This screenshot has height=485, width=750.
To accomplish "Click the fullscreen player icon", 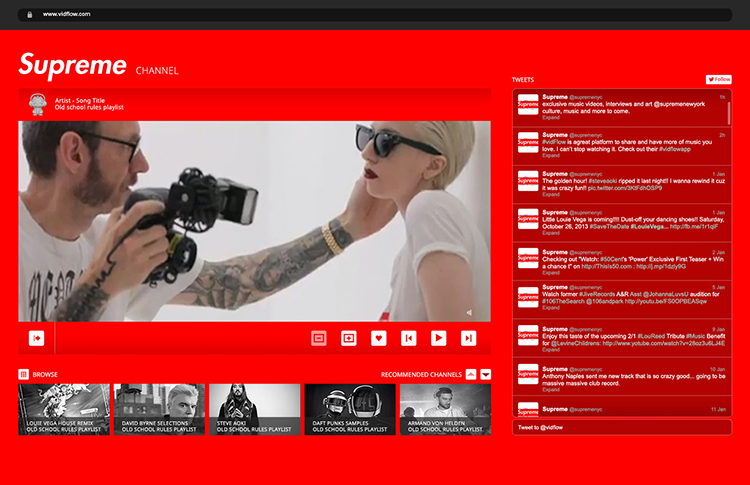I will [x=349, y=338].
